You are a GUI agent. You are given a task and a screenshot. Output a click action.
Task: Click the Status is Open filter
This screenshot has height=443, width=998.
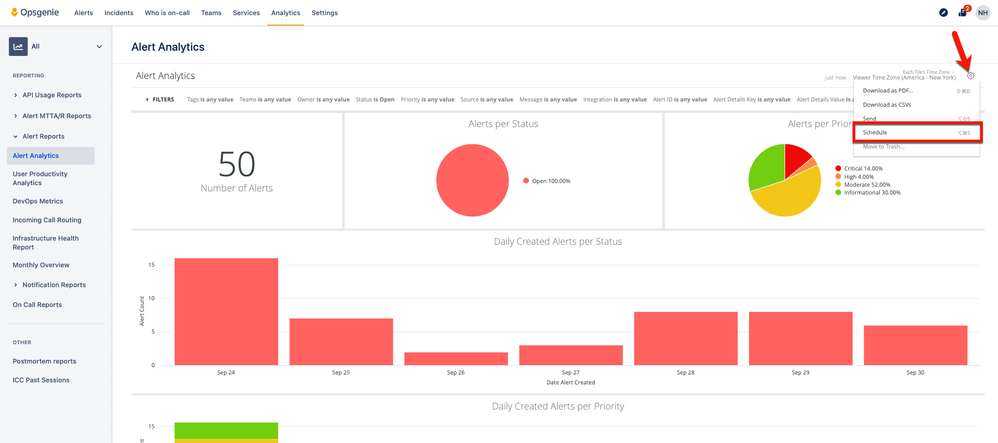[376, 100]
